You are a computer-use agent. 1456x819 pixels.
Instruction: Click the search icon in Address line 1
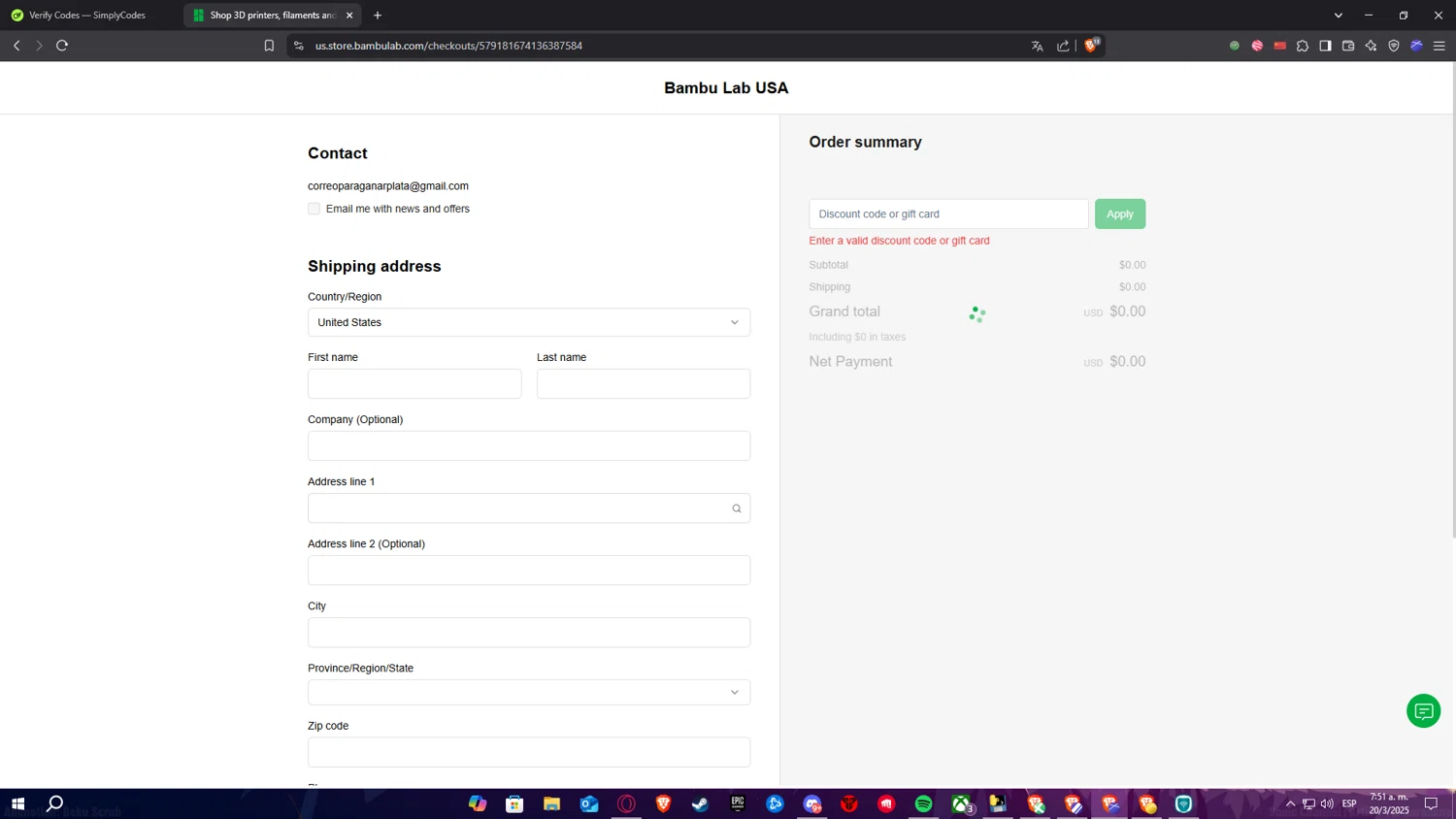[x=737, y=508]
